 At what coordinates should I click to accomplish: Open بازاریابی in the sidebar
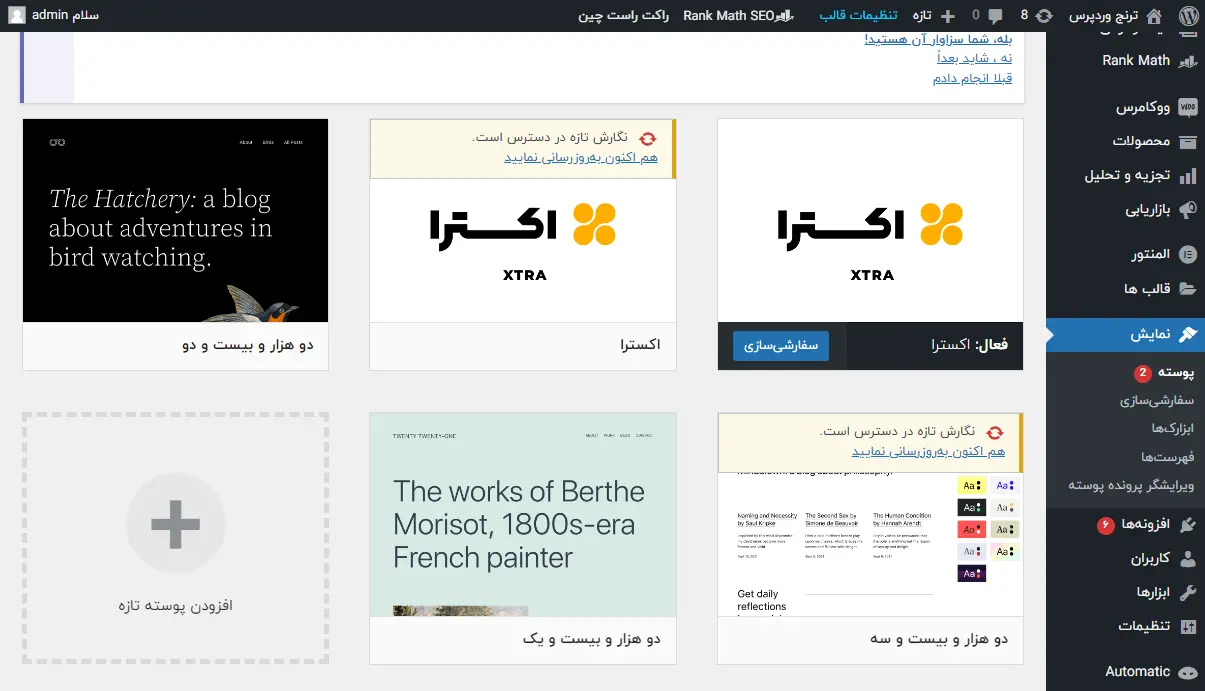coord(1148,209)
